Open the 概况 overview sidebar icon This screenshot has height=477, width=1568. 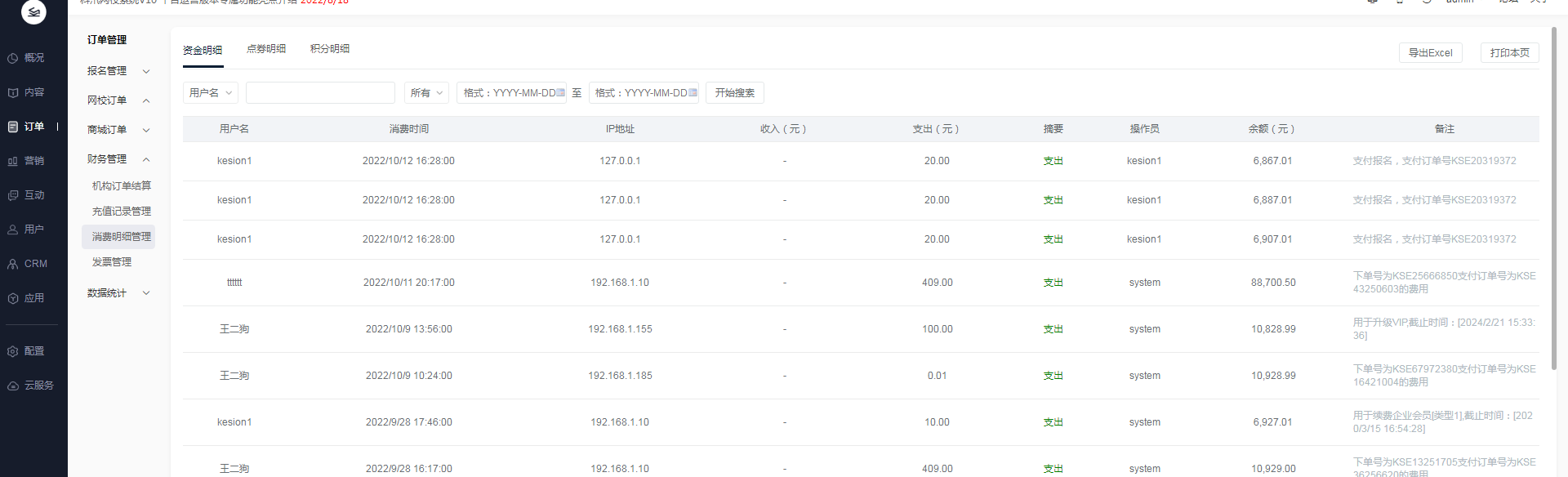tap(13, 58)
